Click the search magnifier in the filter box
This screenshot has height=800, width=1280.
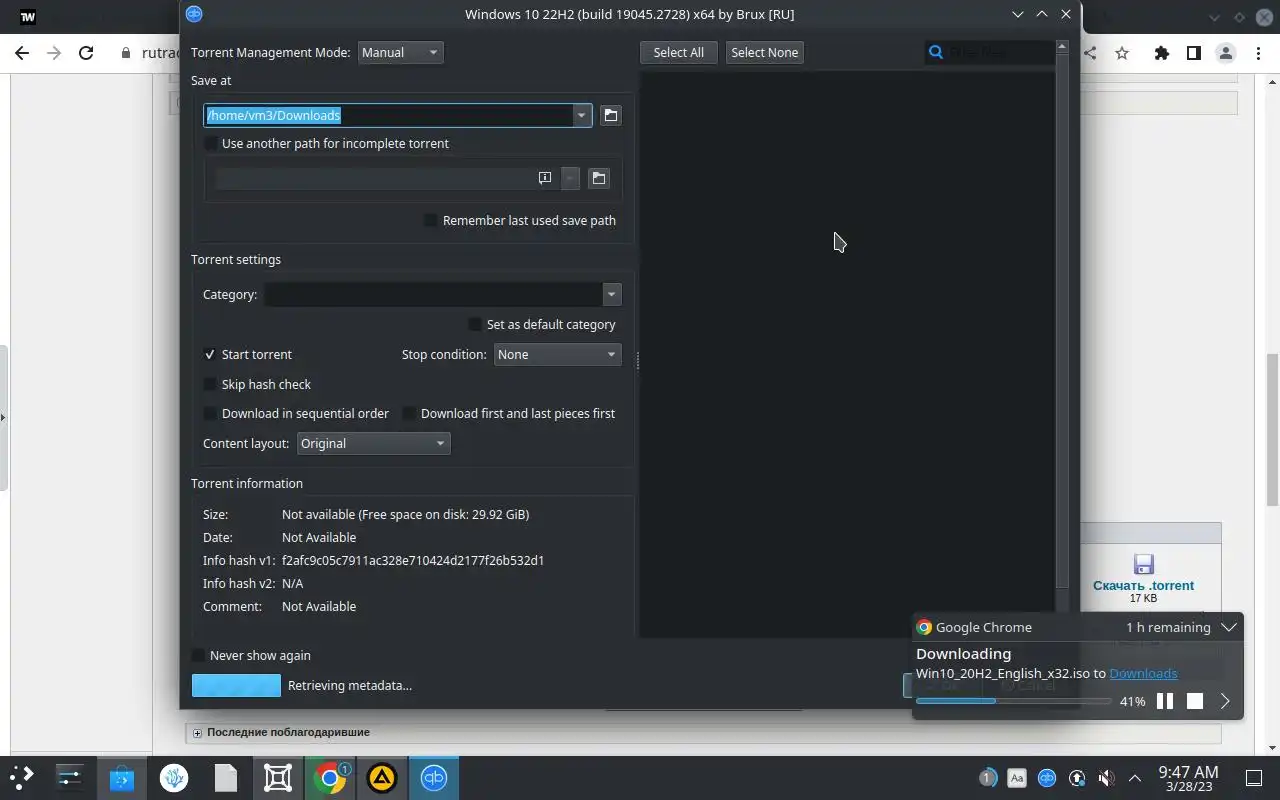tap(936, 52)
